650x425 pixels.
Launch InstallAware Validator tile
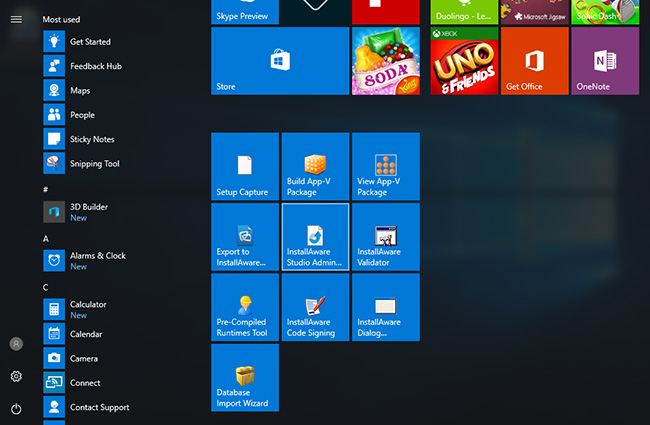pos(386,237)
